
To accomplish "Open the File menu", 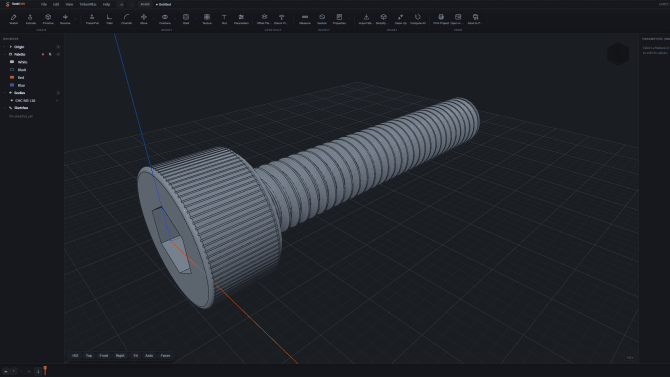I will [44, 4].
